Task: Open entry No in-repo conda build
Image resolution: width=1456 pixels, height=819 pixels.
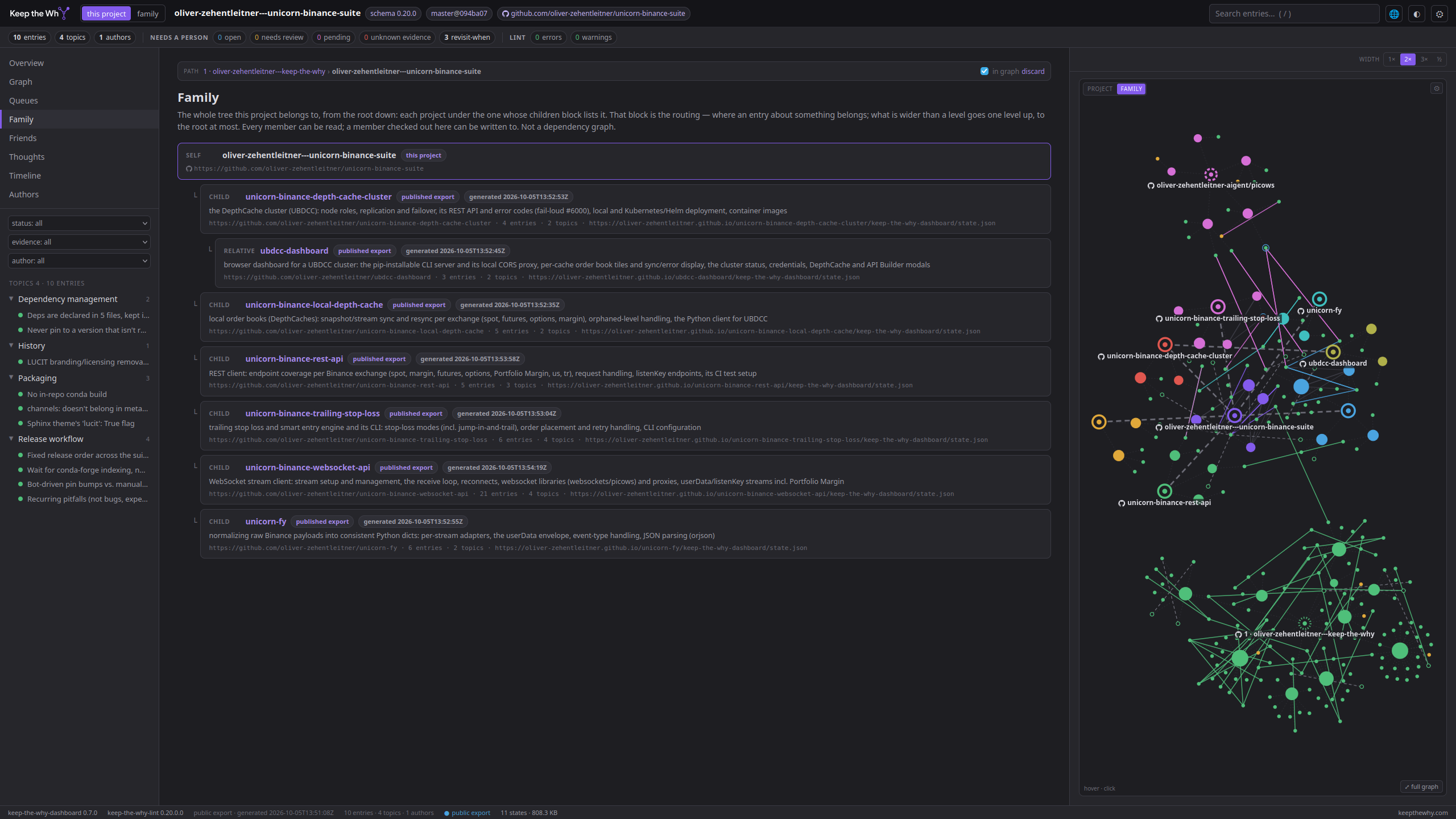Action: tap(67, 394)
